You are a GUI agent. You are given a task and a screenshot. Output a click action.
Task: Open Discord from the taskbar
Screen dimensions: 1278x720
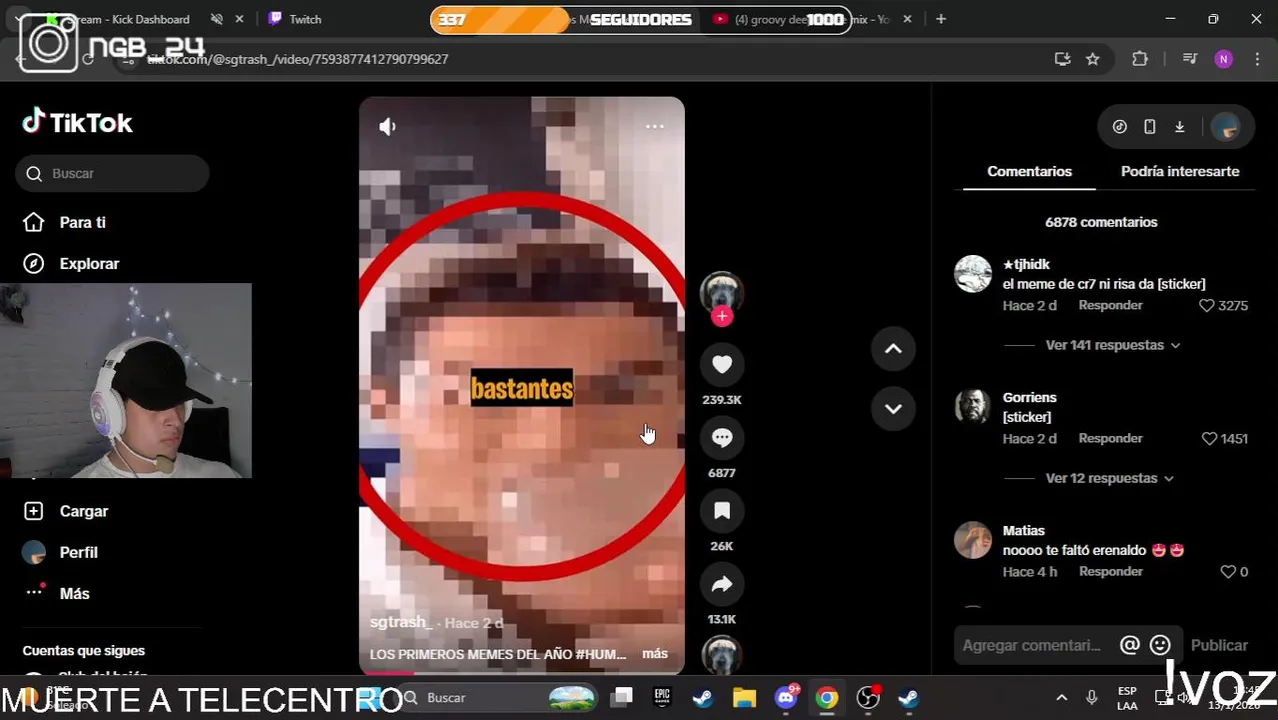(x=786, y=697)
